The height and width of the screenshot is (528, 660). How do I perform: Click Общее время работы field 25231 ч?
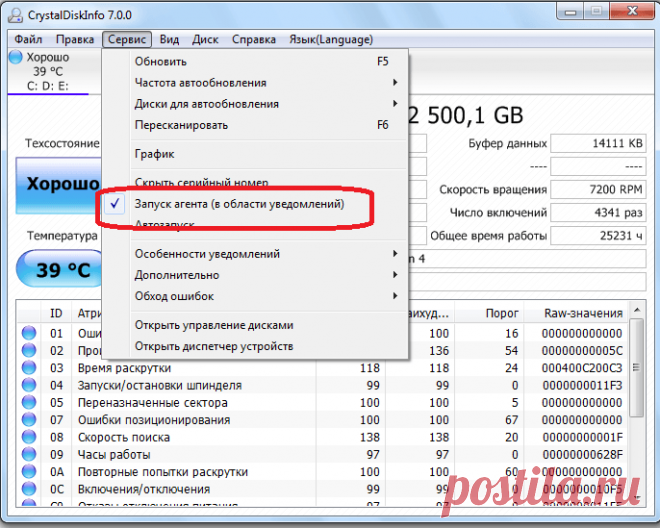click(598, 236)
